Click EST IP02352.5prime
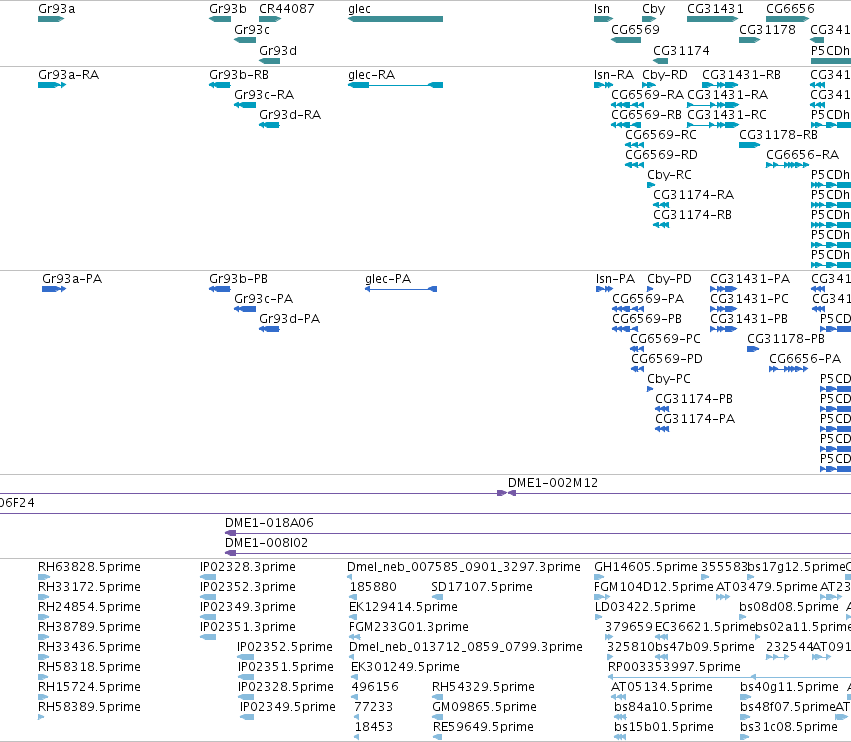This screenshot has height=742, width=851. click(x=284, y=646)
